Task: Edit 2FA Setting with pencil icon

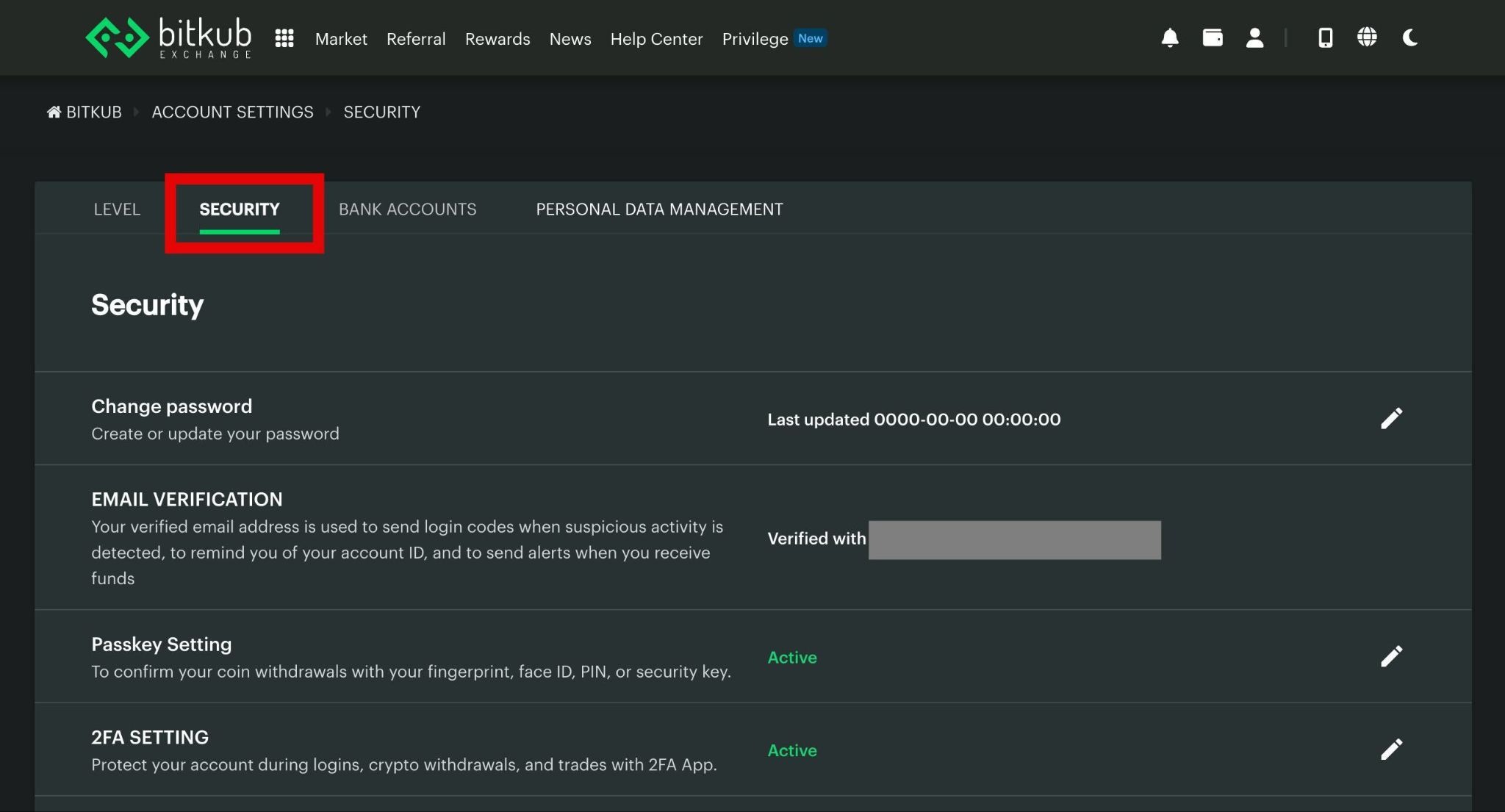Action: click(x=1391, y=750)
